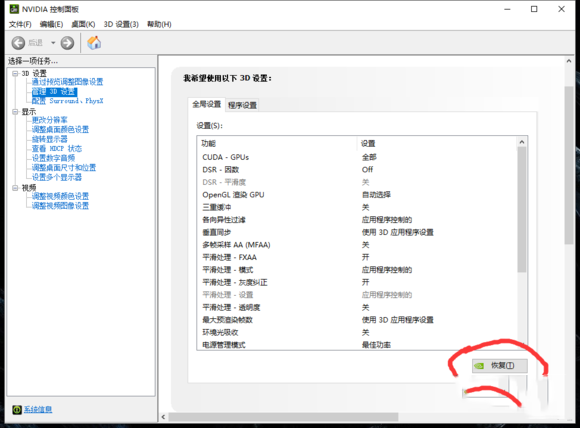This screenshot has height=428, width=580.
Task: Select 配置 Surround、PhysX tree item
Action: (67, 101)
